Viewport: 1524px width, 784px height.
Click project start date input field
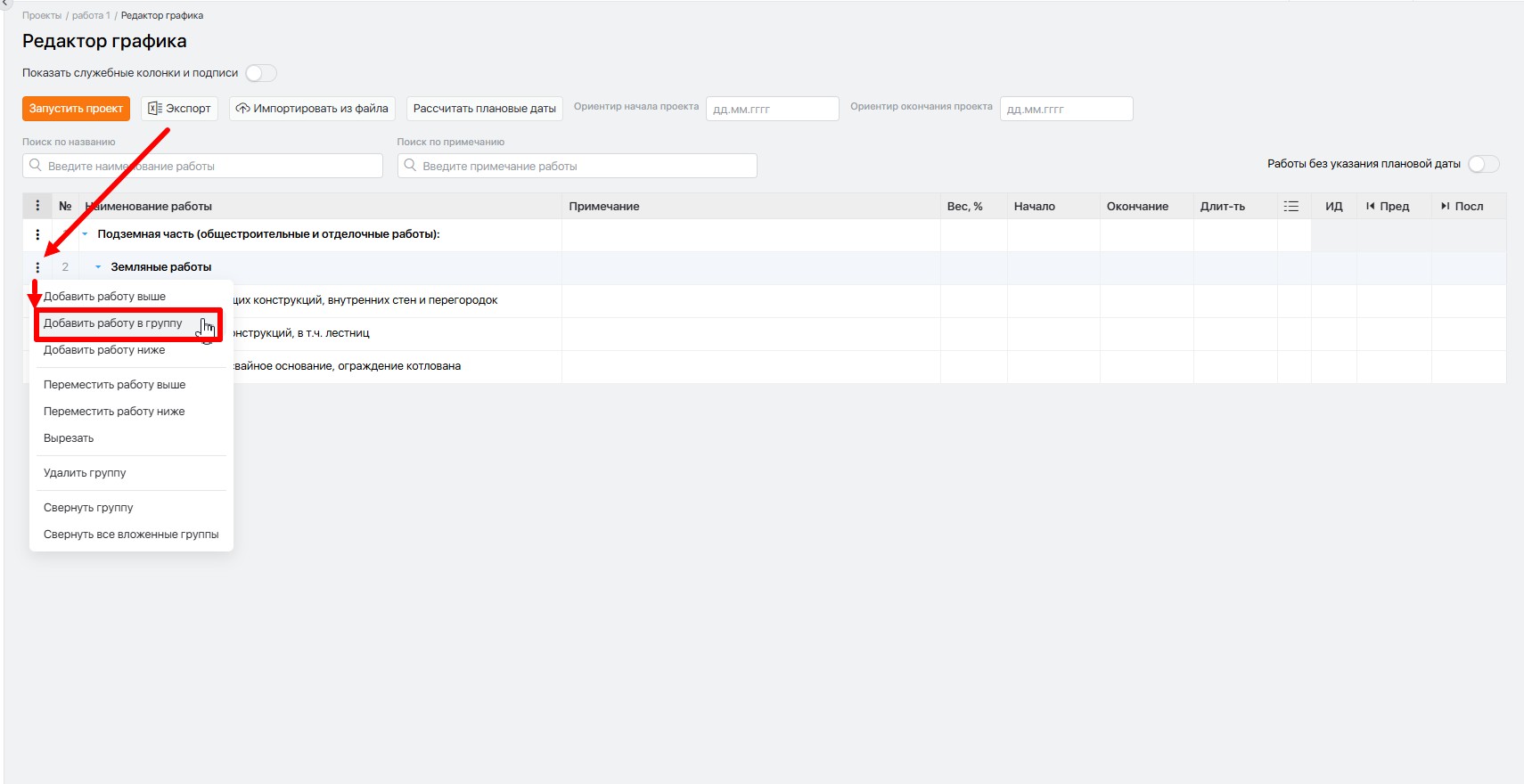[773, 109]
